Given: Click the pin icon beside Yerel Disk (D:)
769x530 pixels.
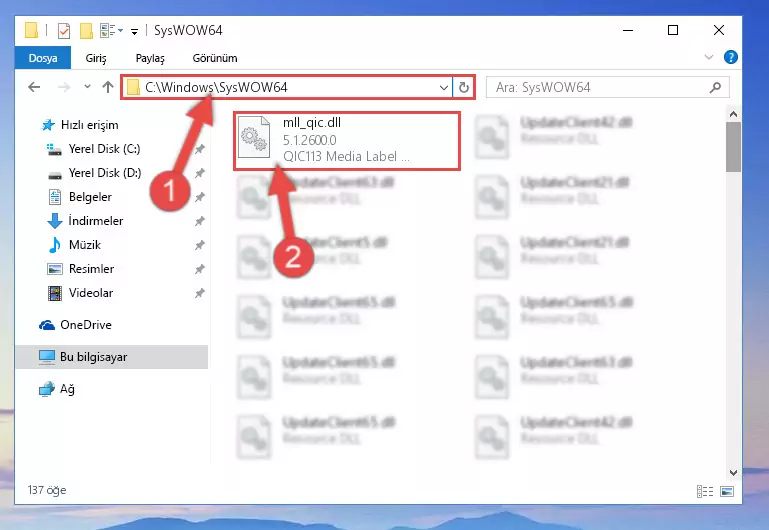Looking at the screenshot, I should 200,173.
